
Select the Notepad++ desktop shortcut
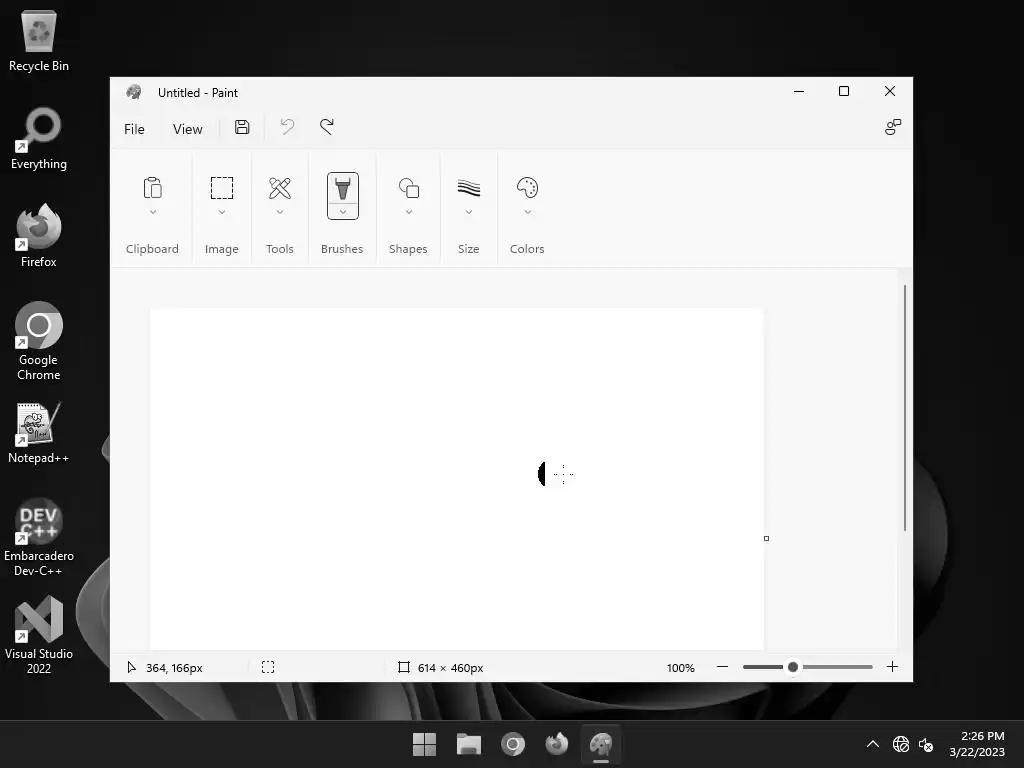coord(39,432)
